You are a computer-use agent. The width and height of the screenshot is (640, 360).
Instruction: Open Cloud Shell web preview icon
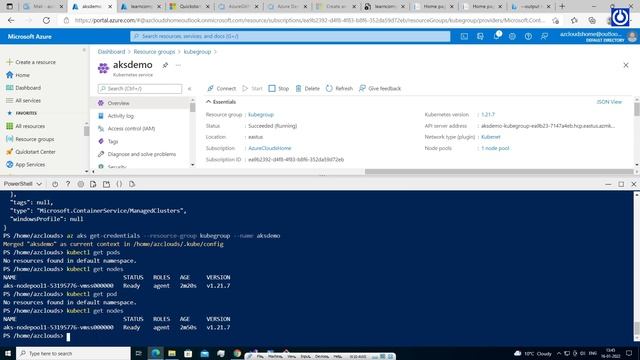(132, 184)
